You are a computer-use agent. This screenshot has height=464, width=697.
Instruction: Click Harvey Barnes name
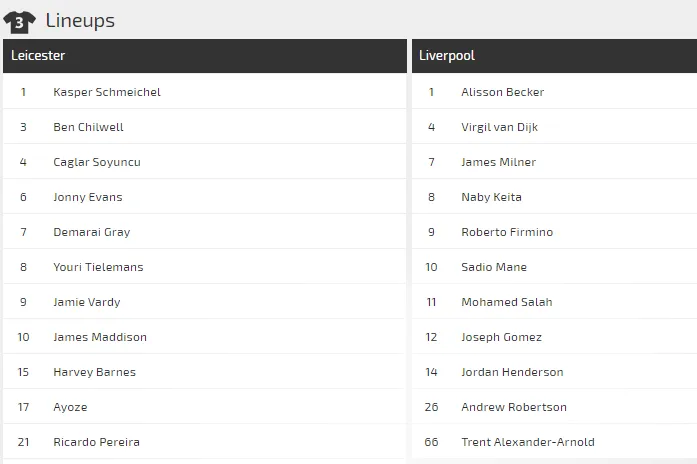point(94,372)
